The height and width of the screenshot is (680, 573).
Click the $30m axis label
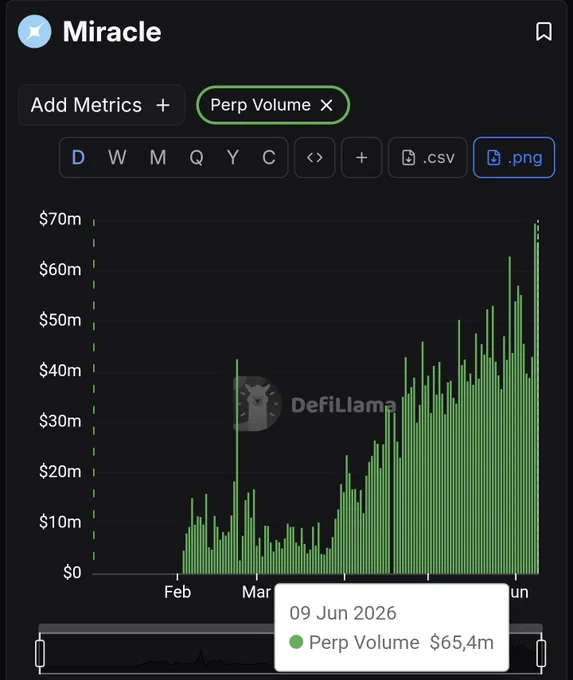60,421
